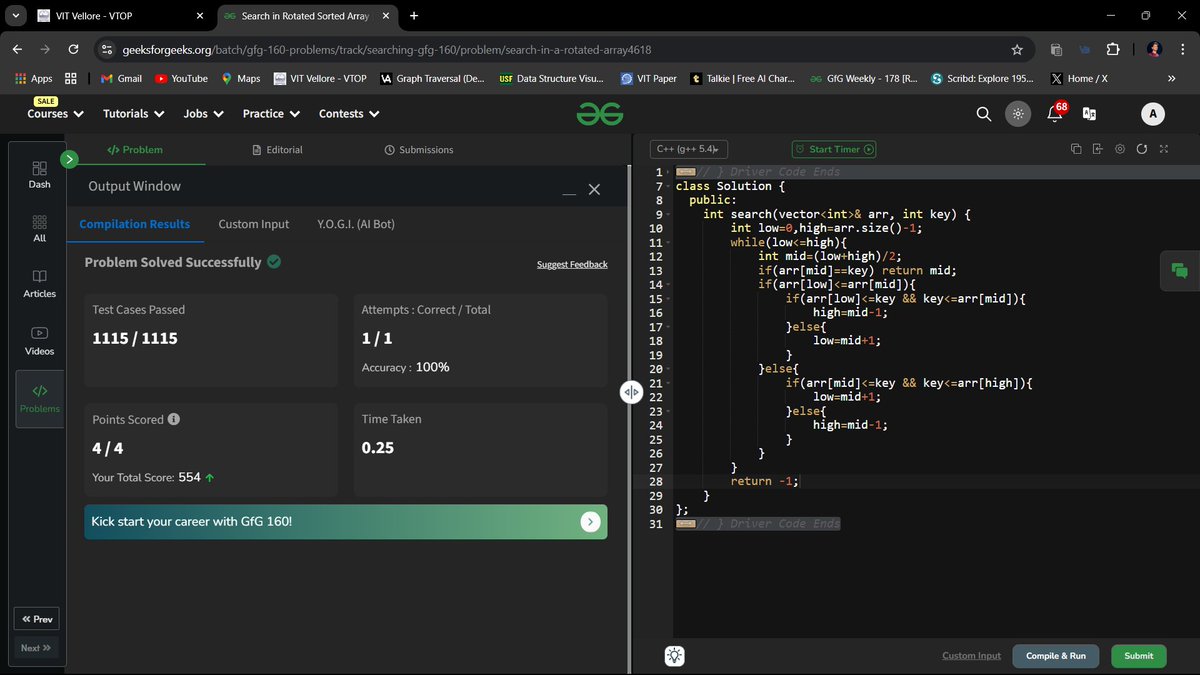Open editor settings gear
The height and width of the screenshot is (675, 1200).
1120,149
